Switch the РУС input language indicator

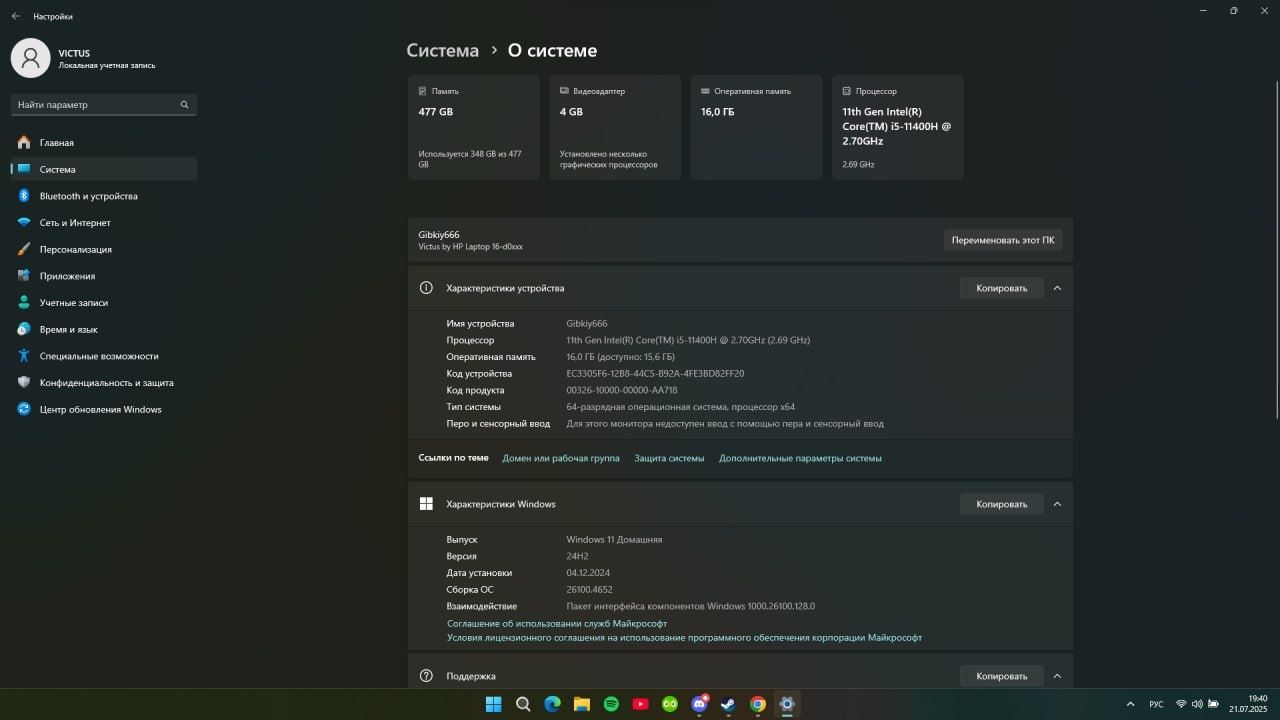(x=1156, y=704)
